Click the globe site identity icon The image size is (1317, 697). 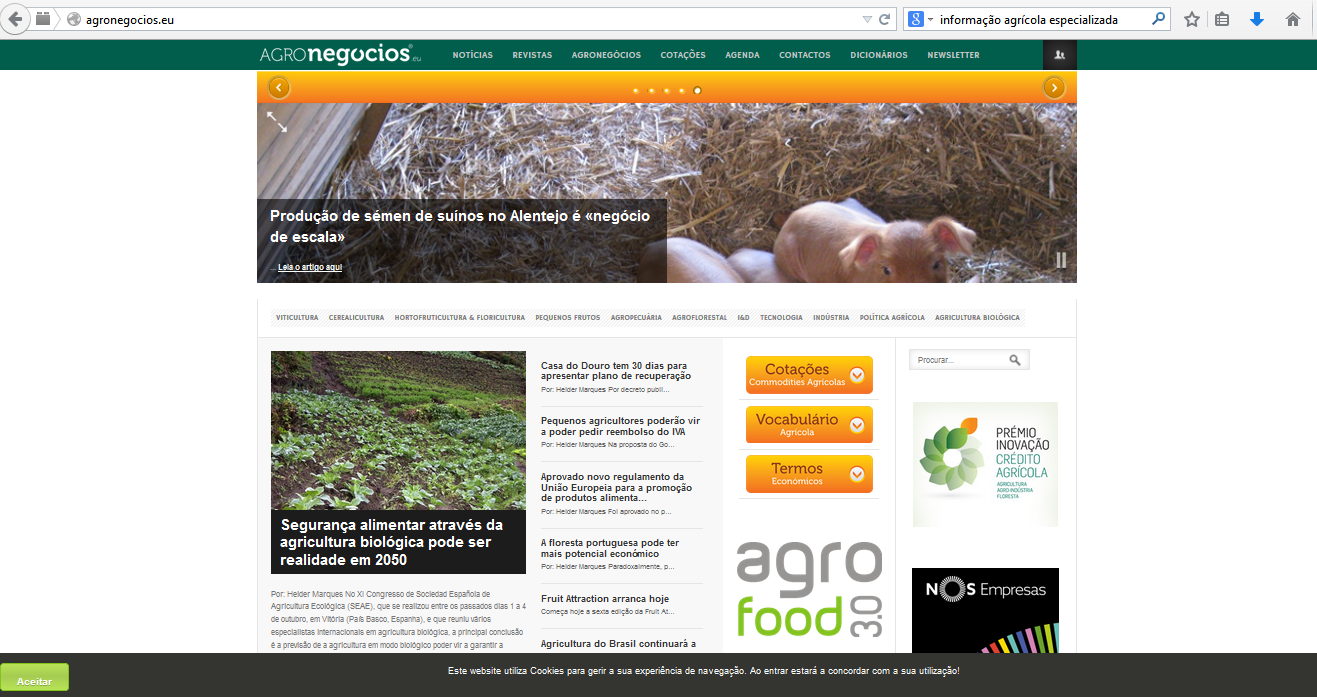point(74,19)
